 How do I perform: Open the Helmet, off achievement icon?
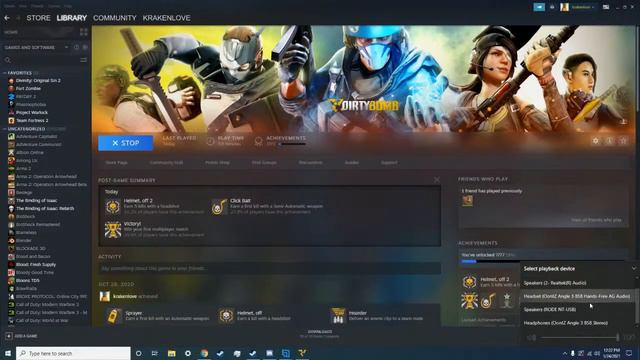226,316
